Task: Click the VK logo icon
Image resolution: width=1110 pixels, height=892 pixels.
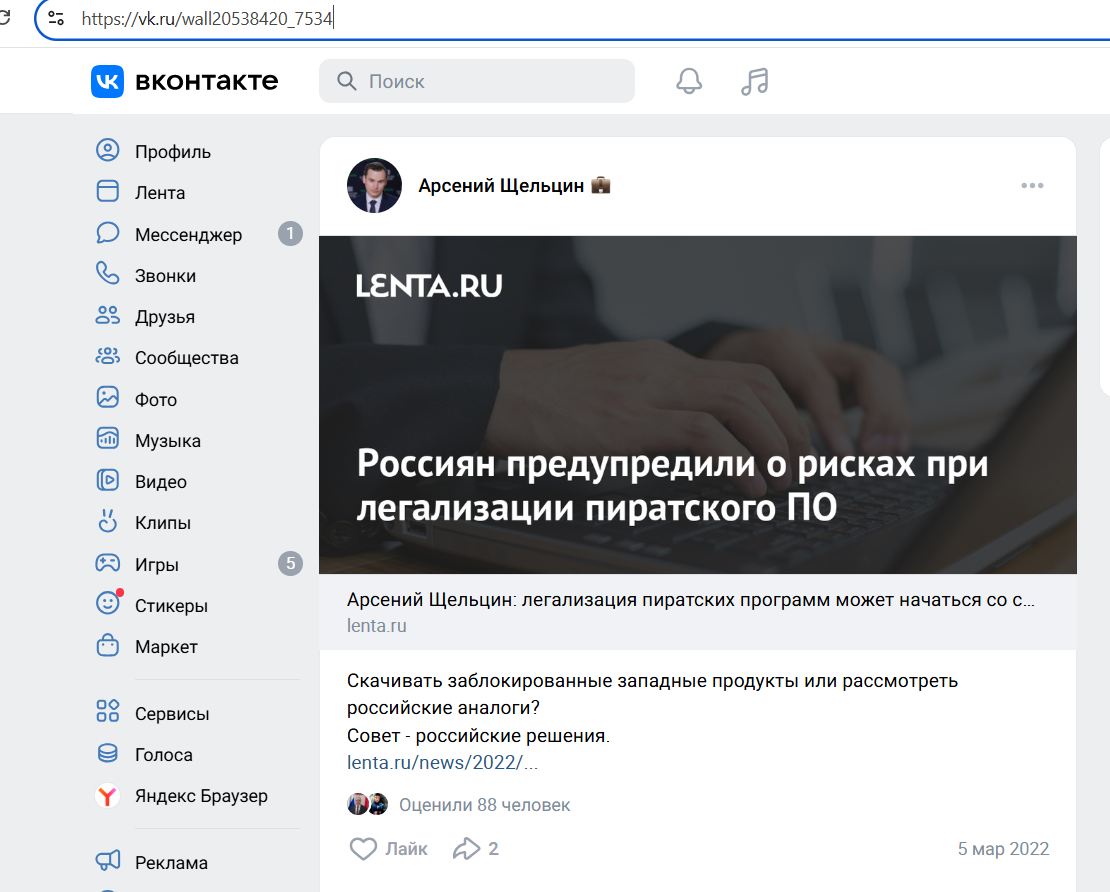Action: click(107, 81)
